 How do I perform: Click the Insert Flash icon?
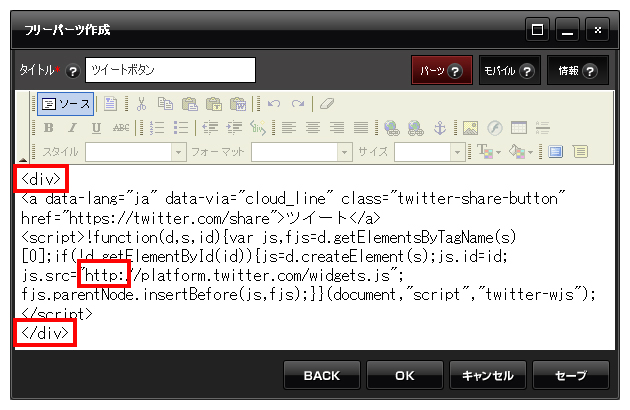point(495,128)
